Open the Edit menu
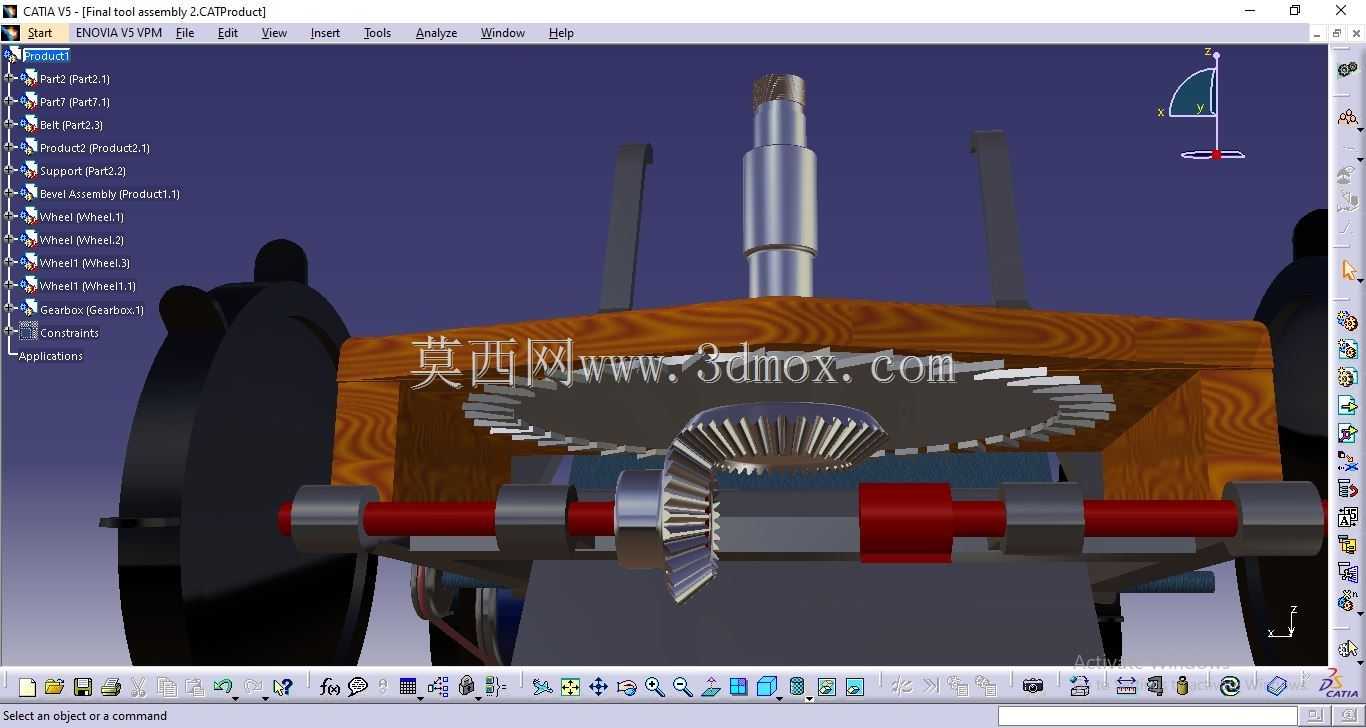 tap(228, 33)
